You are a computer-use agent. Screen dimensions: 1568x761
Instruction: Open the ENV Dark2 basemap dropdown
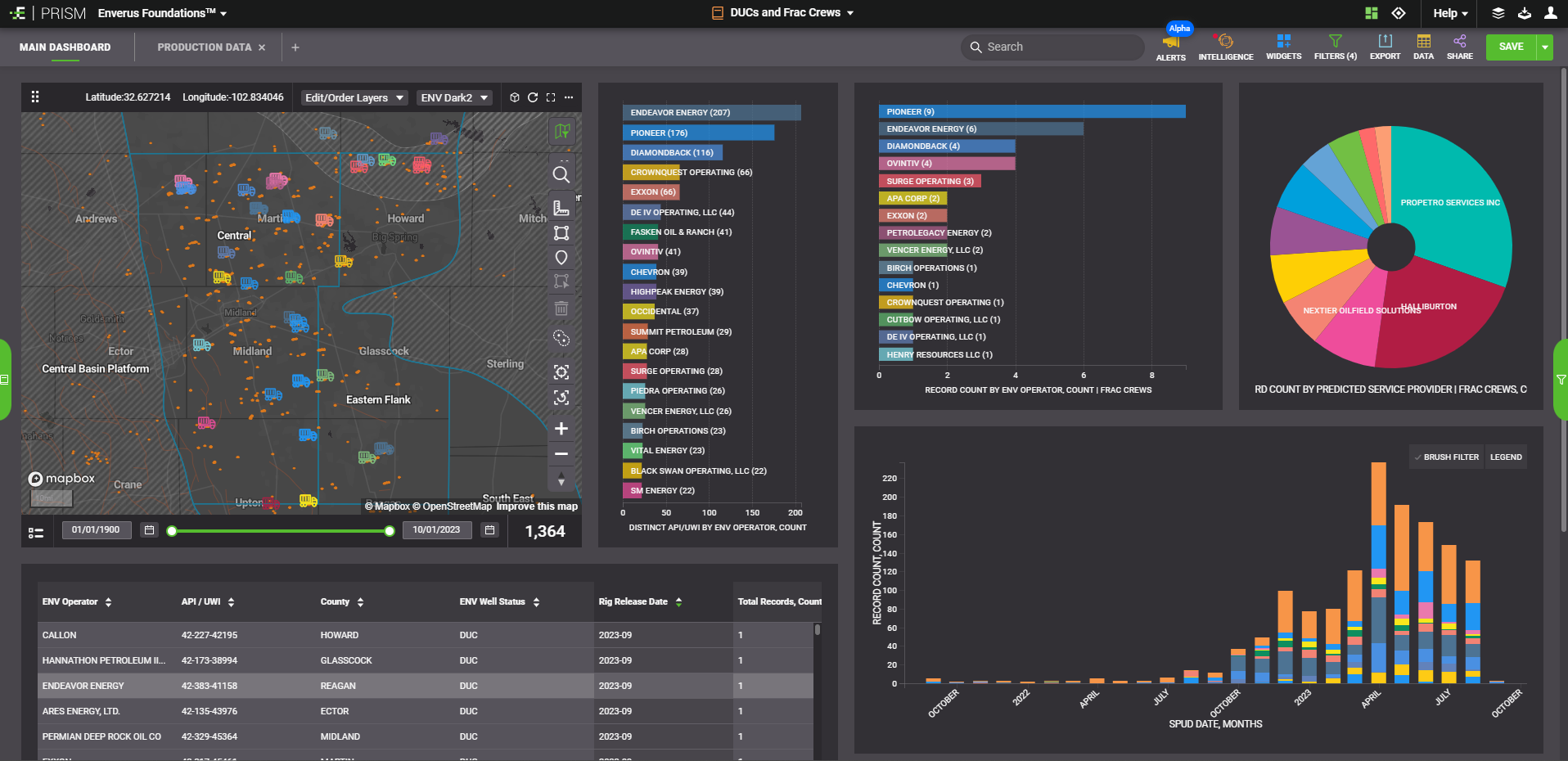[x=454, y=98]
